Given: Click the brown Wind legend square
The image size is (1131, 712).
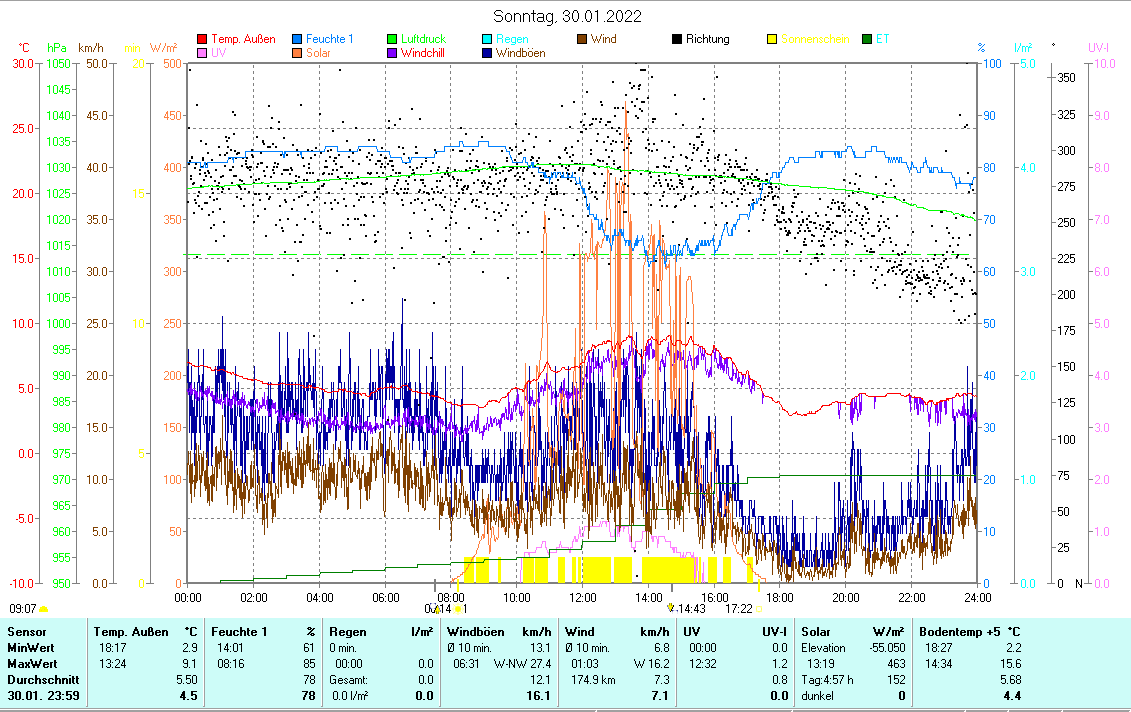Looking at the screenshot, I should 582,40.
